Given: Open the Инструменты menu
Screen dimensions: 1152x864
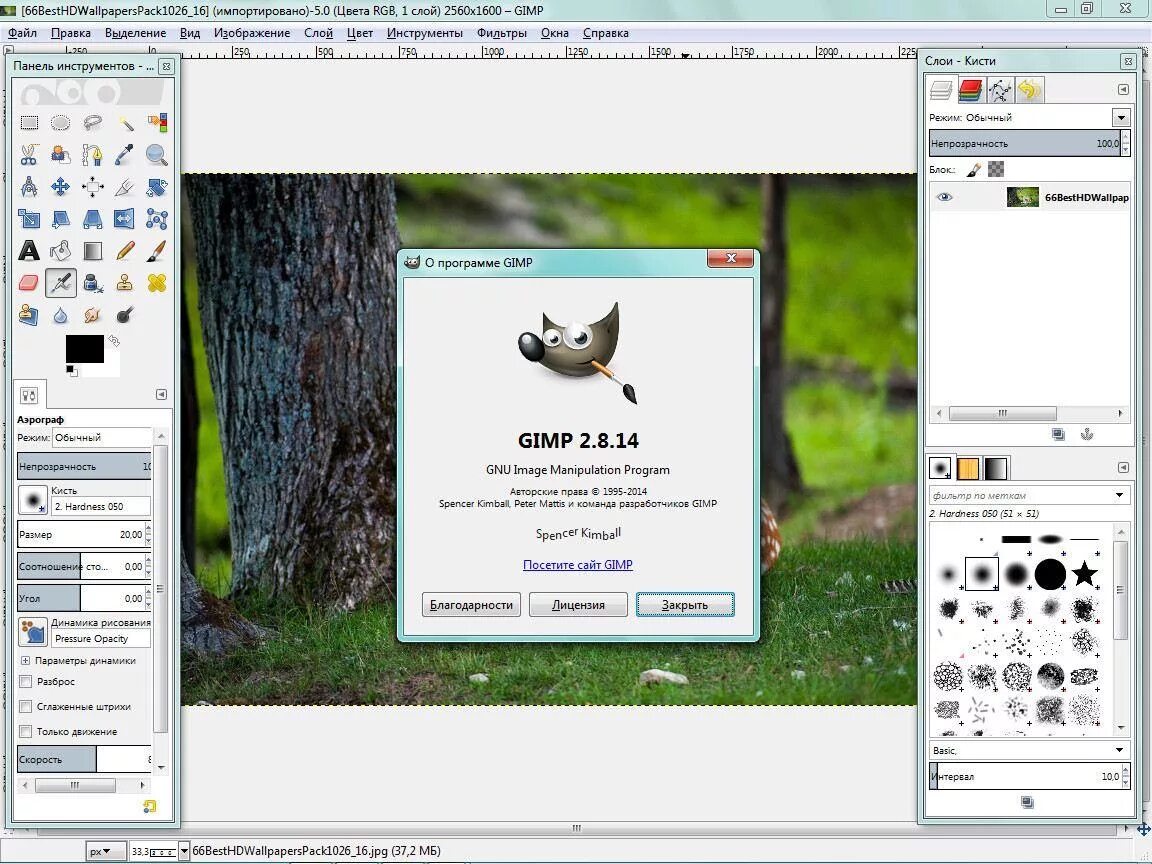Looking at the screenshot, I should point(425,33).
